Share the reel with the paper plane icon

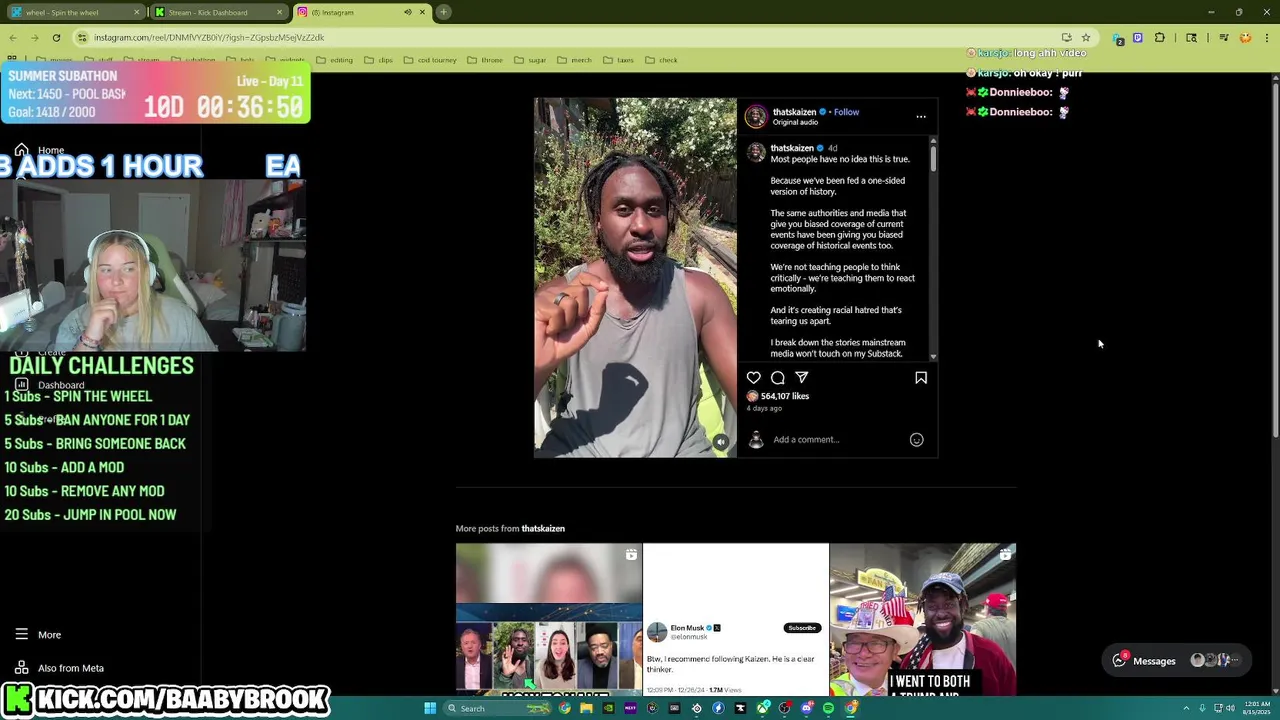tap(801, 377)
